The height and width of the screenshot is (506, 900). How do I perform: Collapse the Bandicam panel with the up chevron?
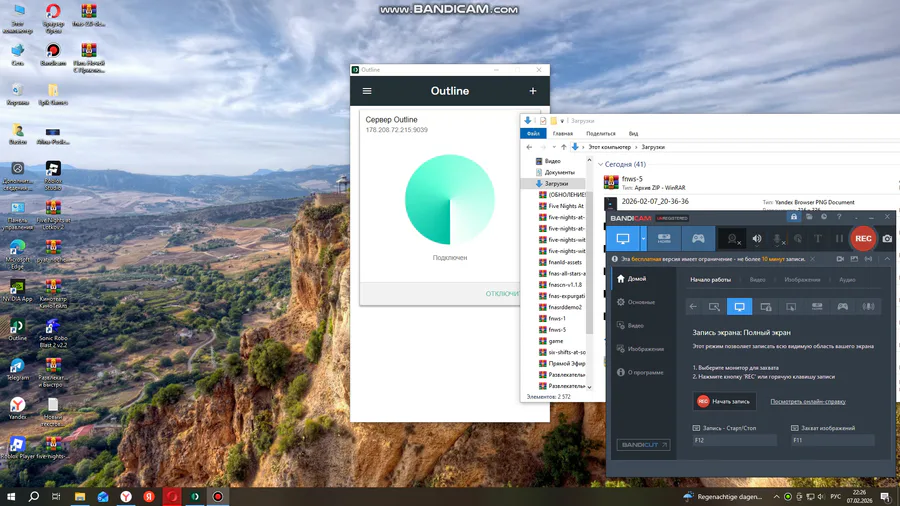[x=887, y=259]
